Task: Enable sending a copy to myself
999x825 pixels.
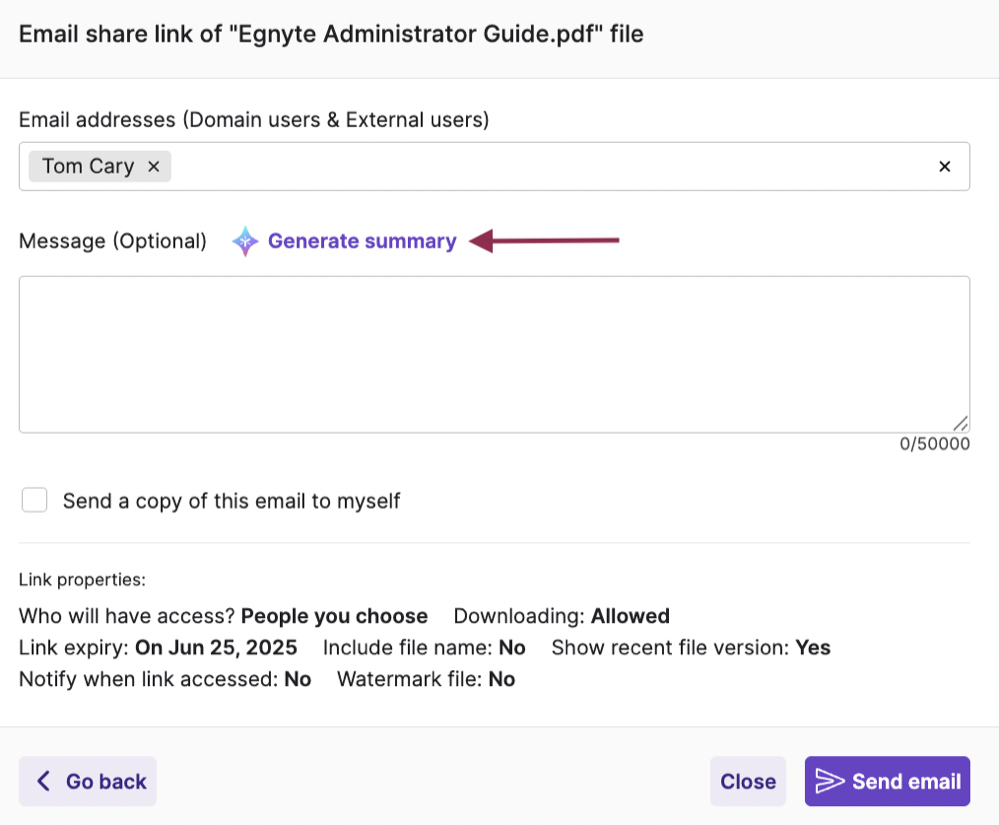Action: [35, 500]
